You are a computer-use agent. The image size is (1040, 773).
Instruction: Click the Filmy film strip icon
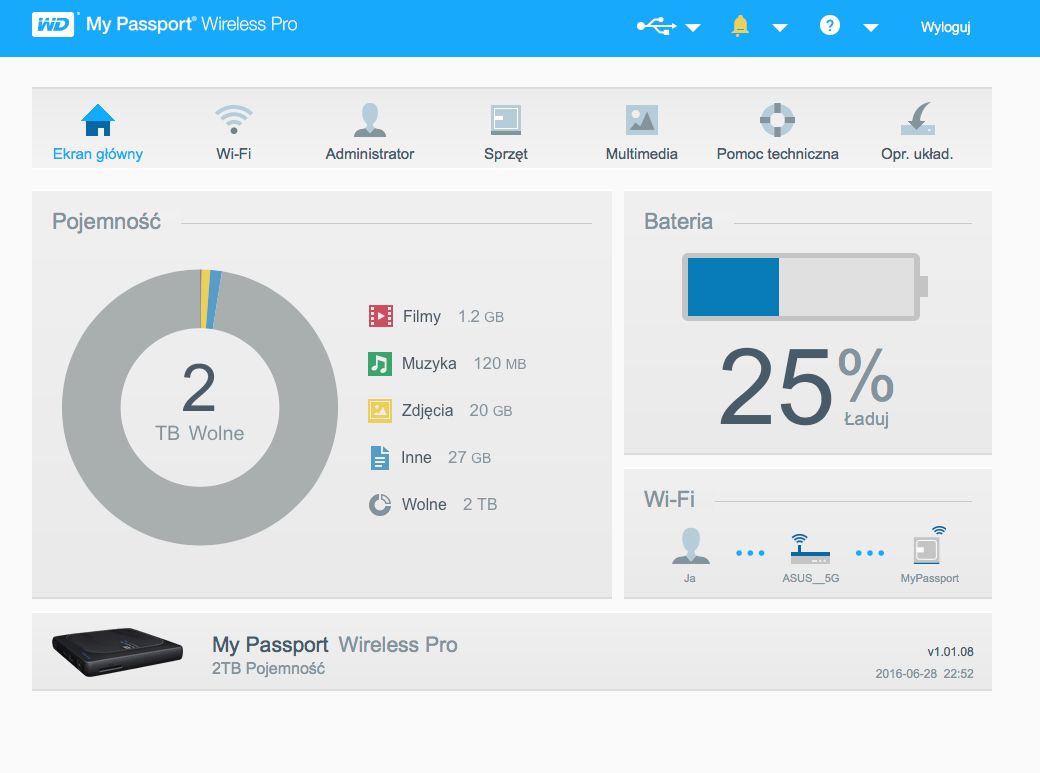(x=381, y=316)
